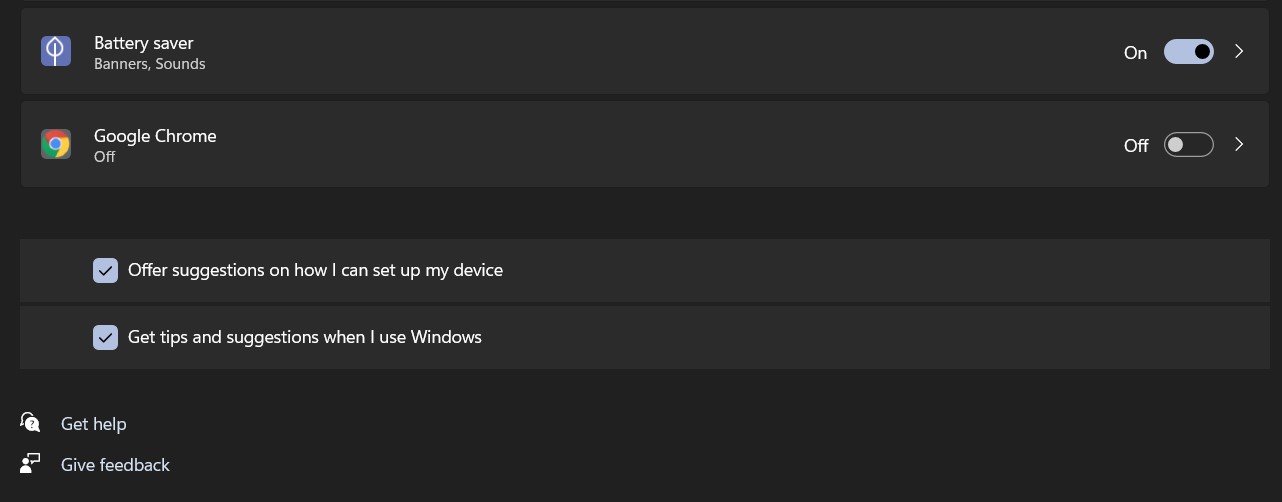Click the Get help chat bubble icon
This screenshot has width=1282, height=502.
coord(30,422)
